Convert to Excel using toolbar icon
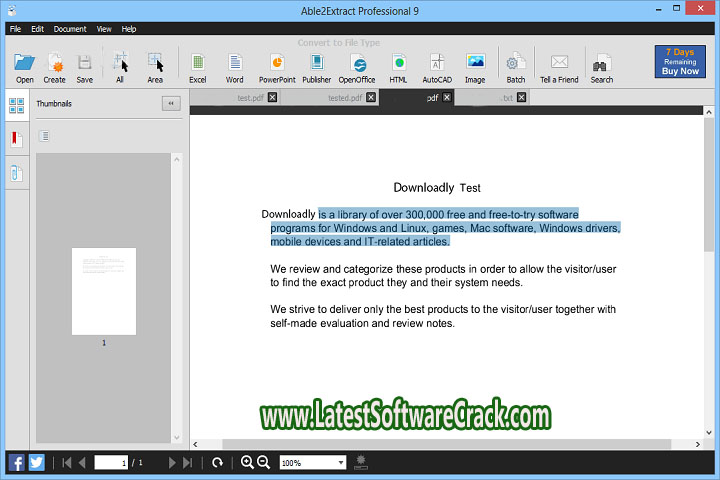The image size is (720, 480). tap(197, 65)
